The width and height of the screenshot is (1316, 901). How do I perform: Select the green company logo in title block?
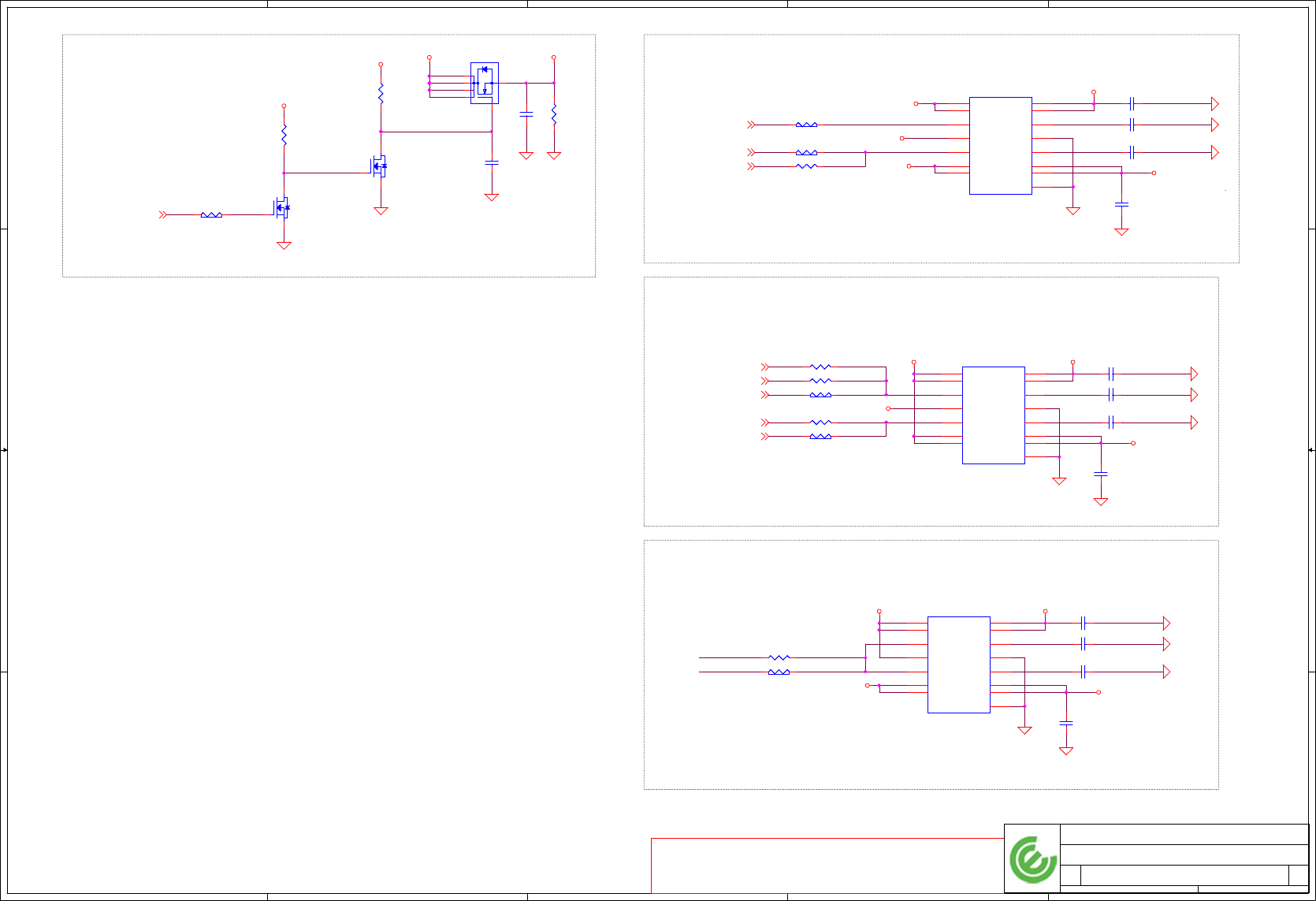pos(1033,859)
